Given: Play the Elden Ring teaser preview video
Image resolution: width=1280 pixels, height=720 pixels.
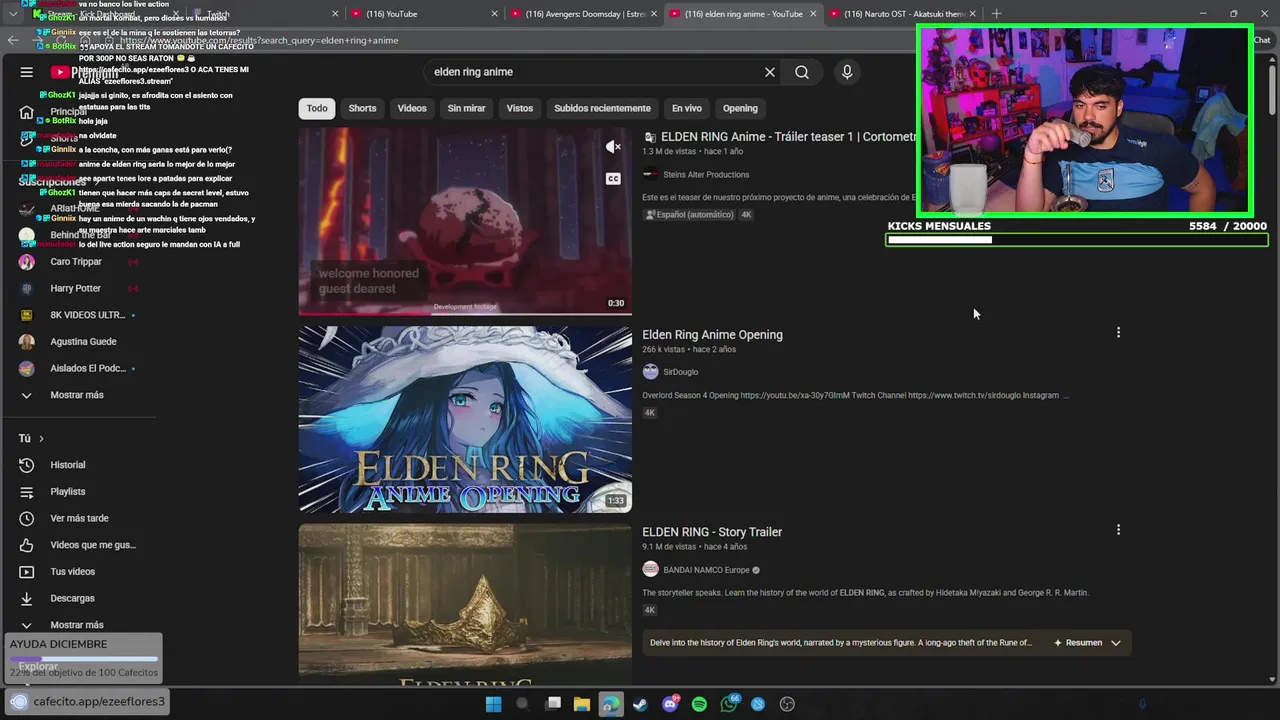Looking at the screenshot, I should coord(465,221).
